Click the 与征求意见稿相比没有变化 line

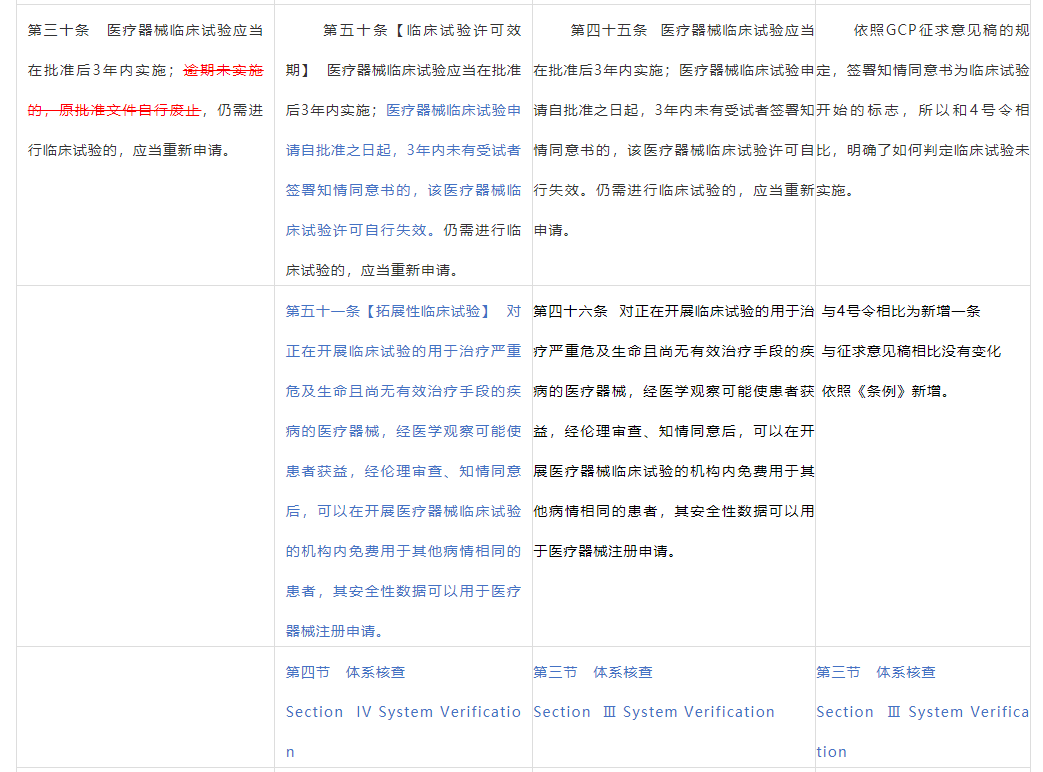pos(910,351)
